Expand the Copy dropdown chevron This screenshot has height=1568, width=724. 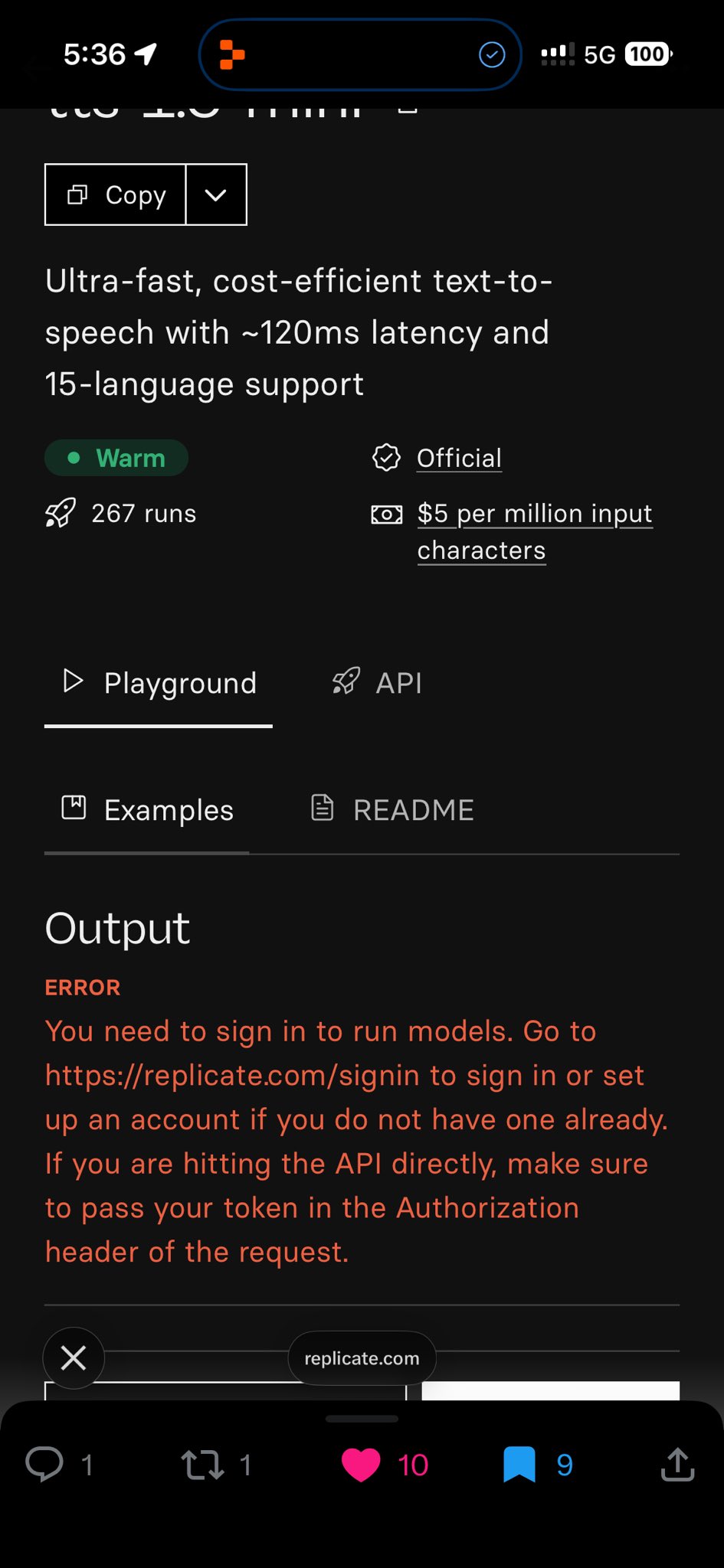[x=216, y=194]
